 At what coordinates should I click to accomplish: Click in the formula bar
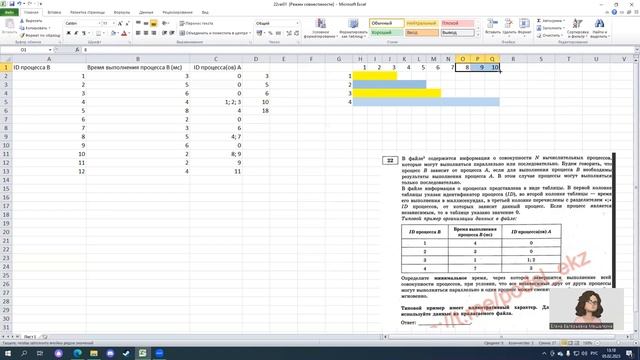click(x=358, y=50)
